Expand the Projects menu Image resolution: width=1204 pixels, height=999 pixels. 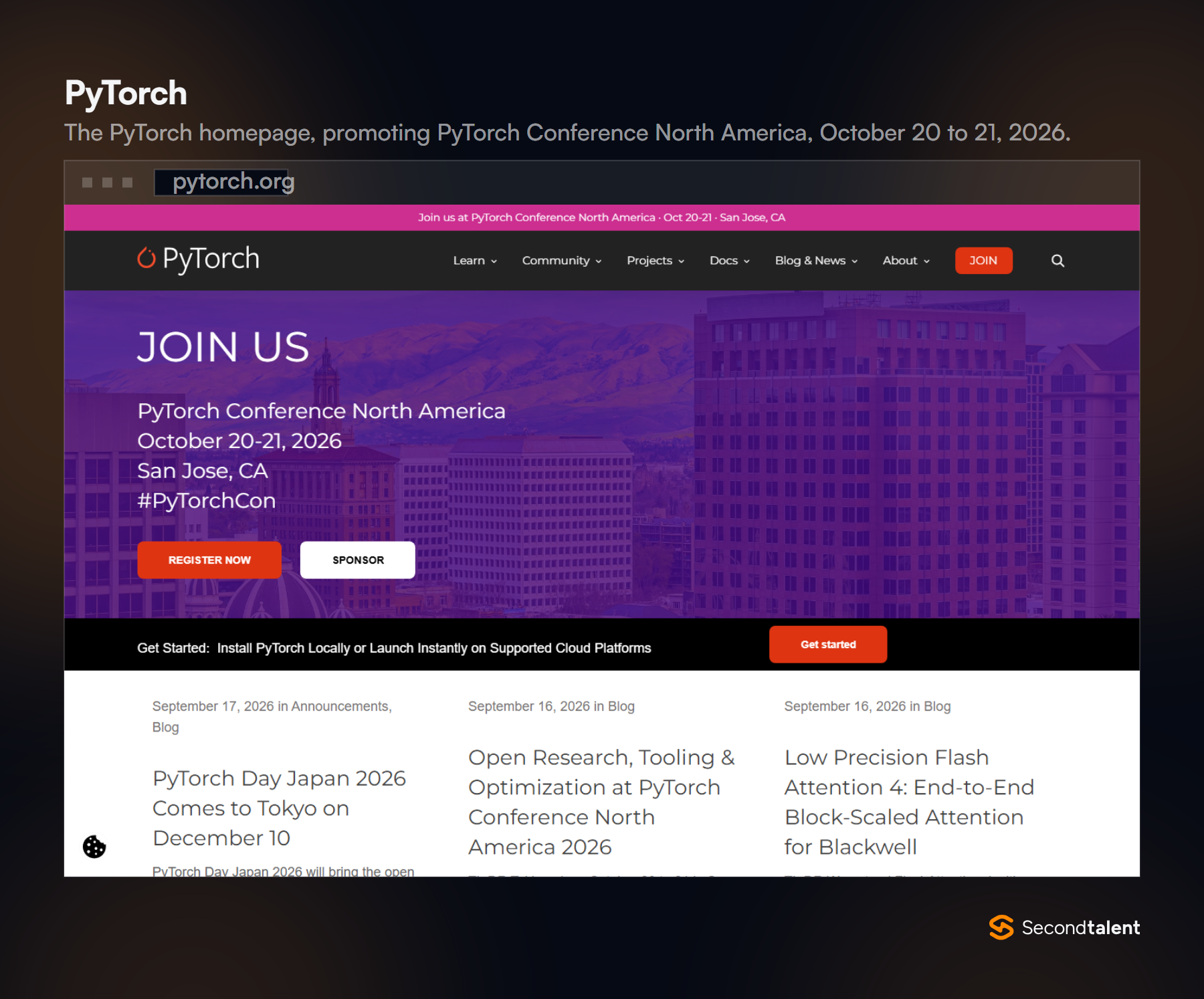click(656, 261)
